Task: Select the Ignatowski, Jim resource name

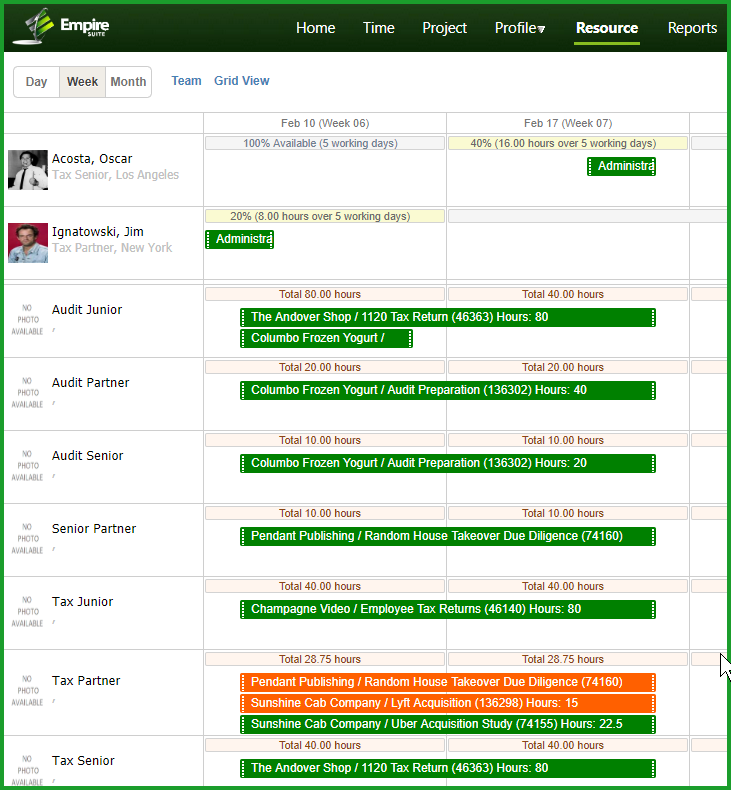Action: click(98, 232)
